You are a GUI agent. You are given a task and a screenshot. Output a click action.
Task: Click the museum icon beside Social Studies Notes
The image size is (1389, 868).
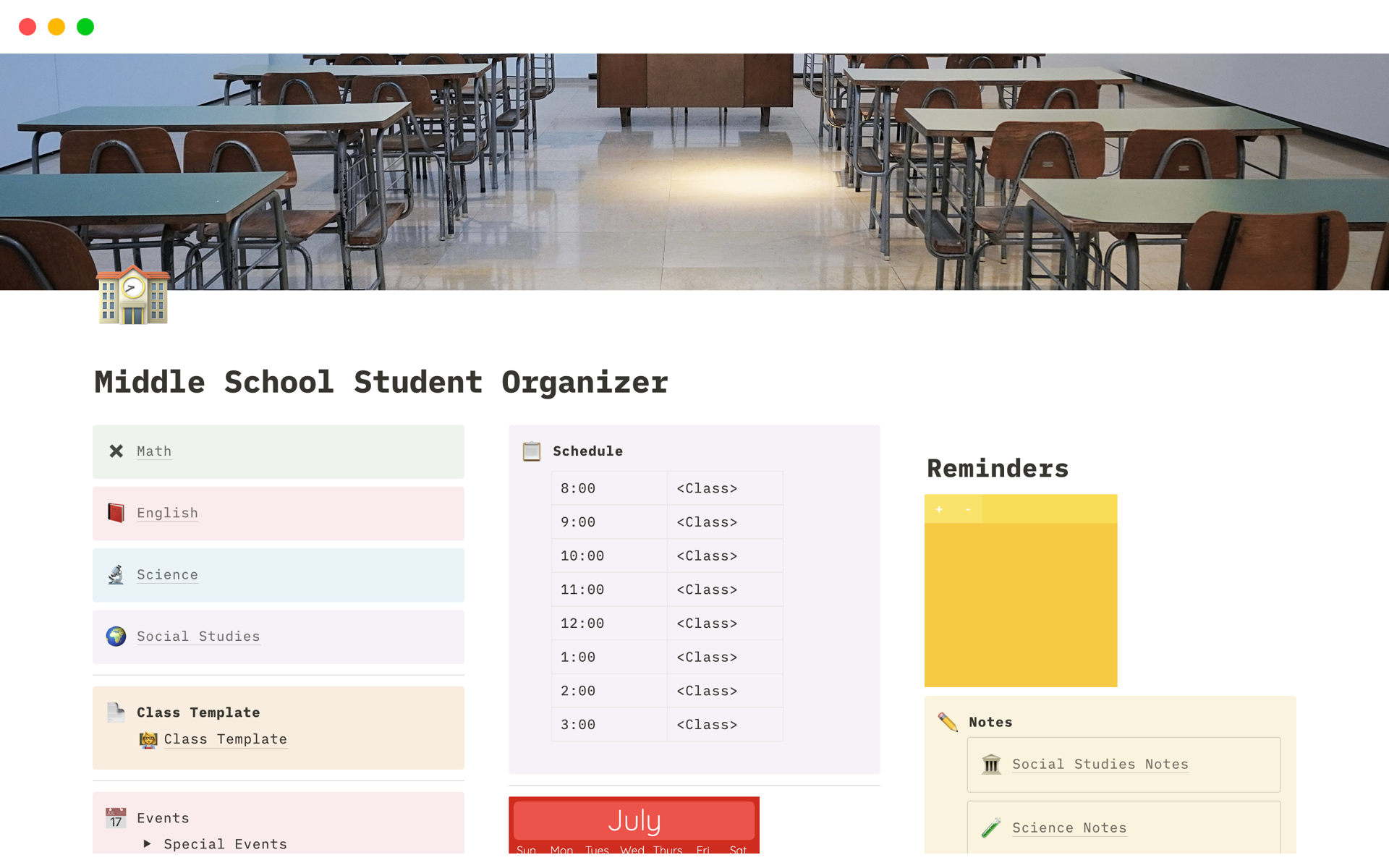point(991,765)
